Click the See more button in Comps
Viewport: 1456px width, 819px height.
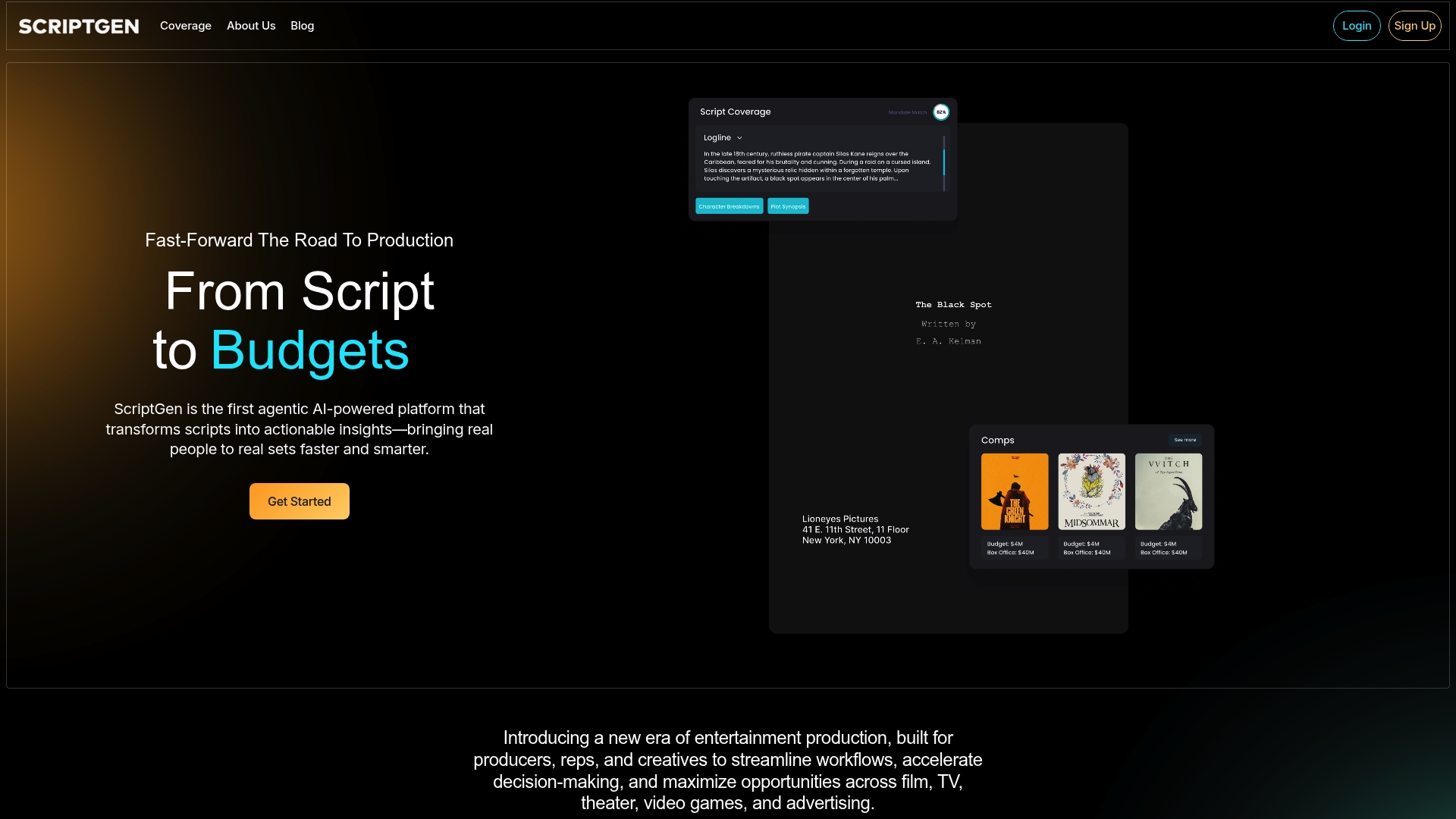pos(1185,440)
